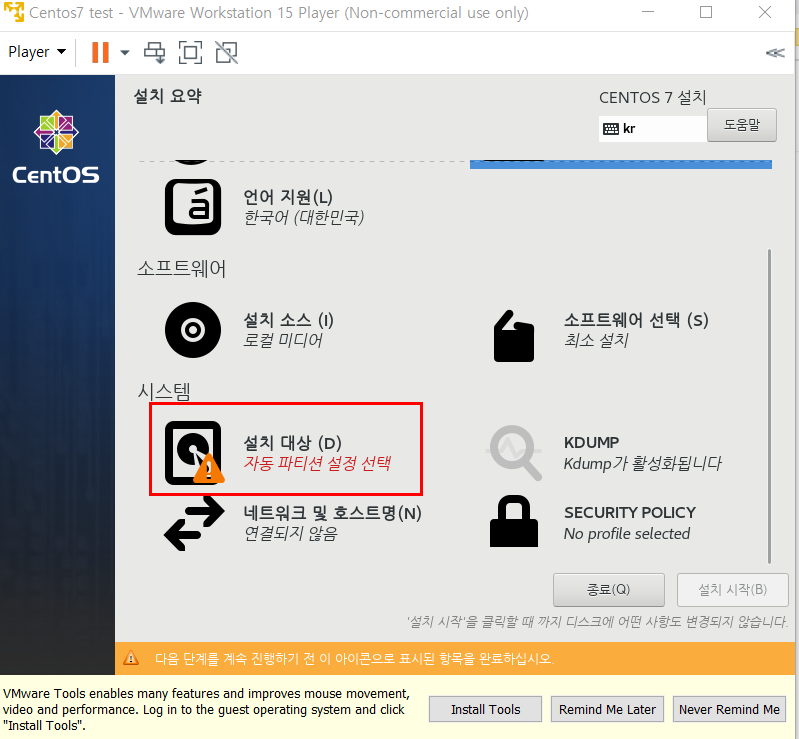Toggle Unity mode icon

(x=226, y=52)
